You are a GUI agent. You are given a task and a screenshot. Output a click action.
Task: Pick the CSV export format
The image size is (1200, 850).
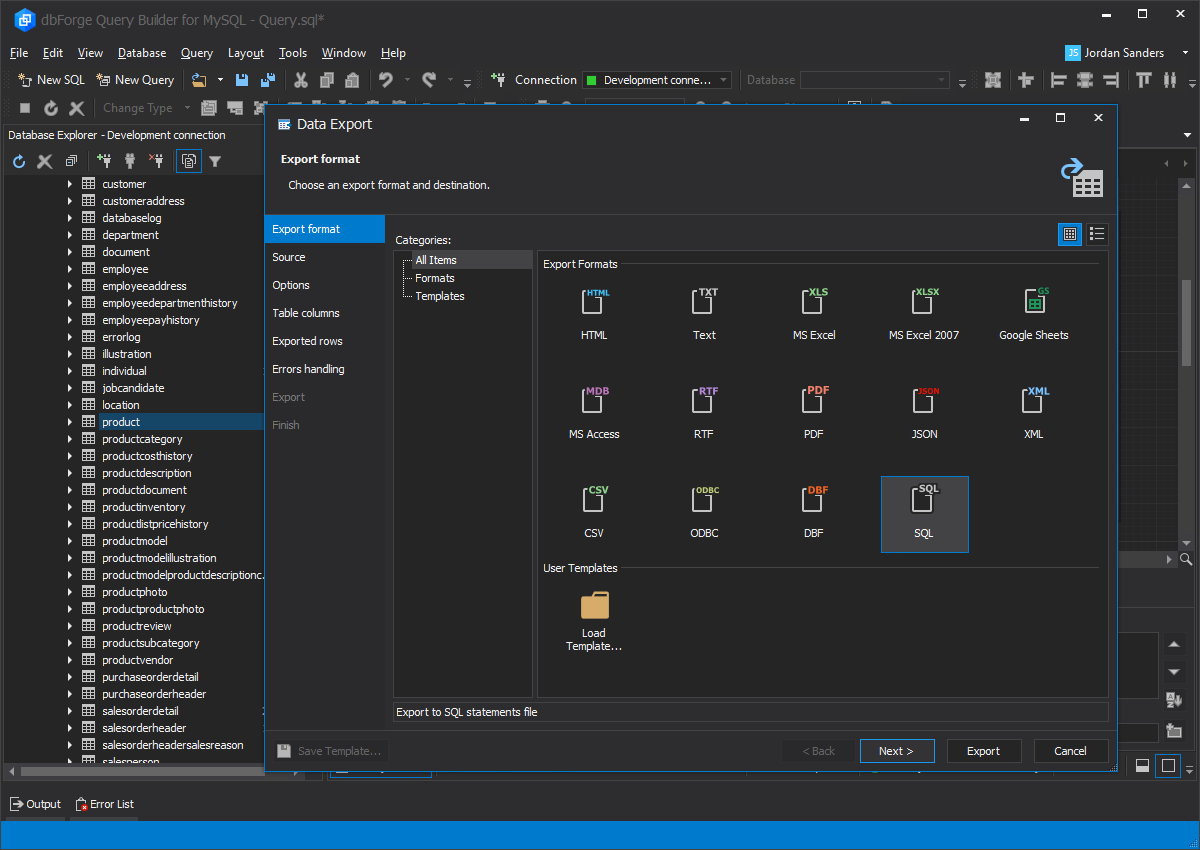[x=594, y=501]
